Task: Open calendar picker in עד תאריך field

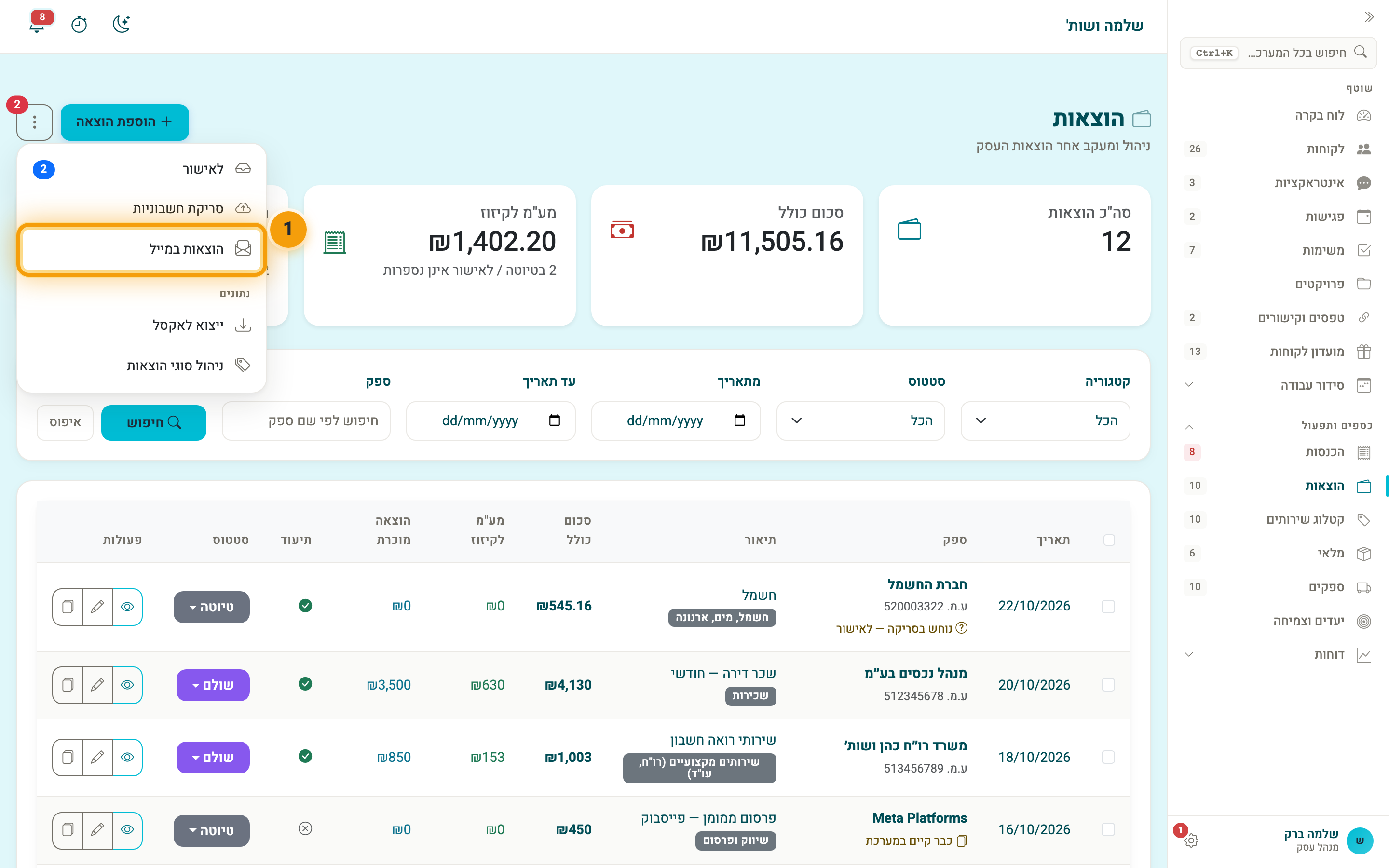Action: click(555, 420)
